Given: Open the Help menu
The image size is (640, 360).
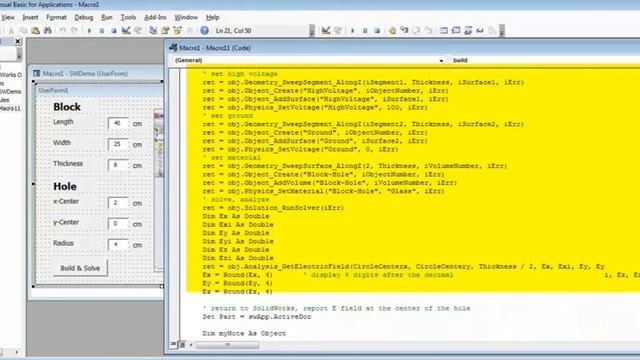Looking at the screenshot, I should click(x=212, y=18).
